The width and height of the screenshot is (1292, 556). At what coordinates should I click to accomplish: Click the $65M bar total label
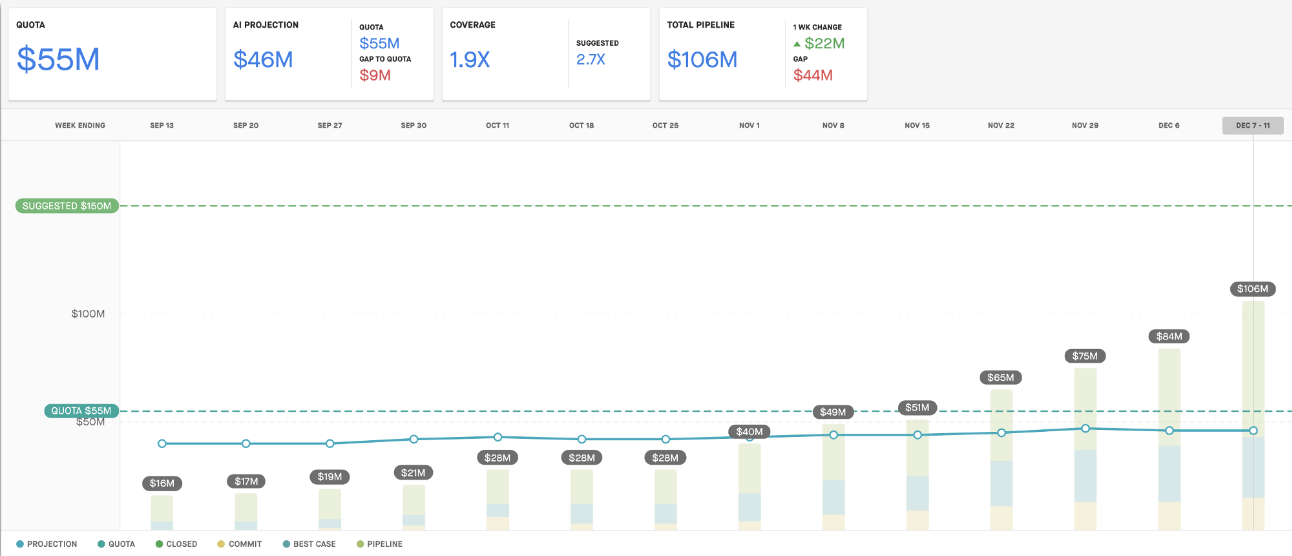pos(1001,378)
